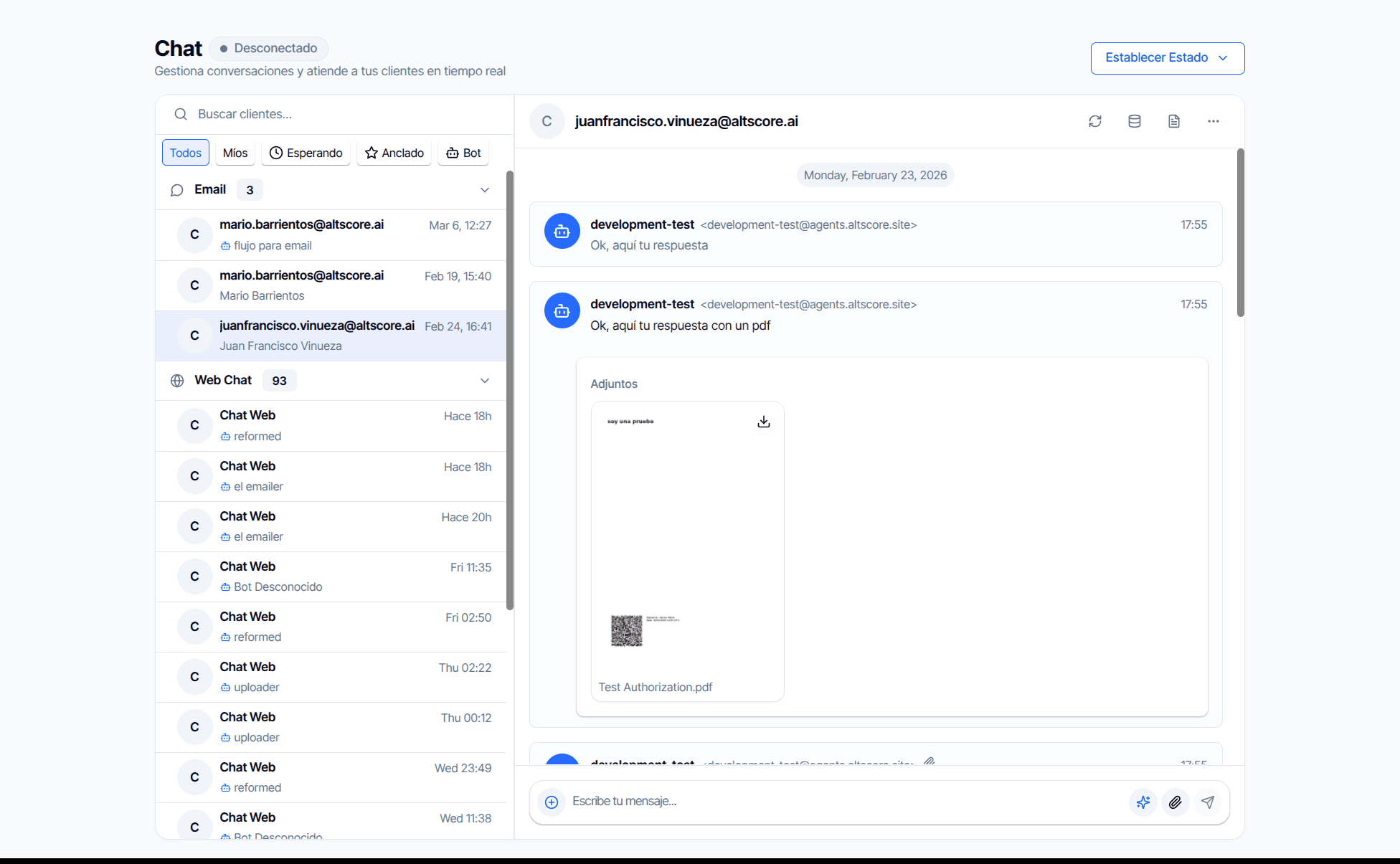Click the conversation list scrollbar
Screen dimensions: 1400x864
[510, 390]
